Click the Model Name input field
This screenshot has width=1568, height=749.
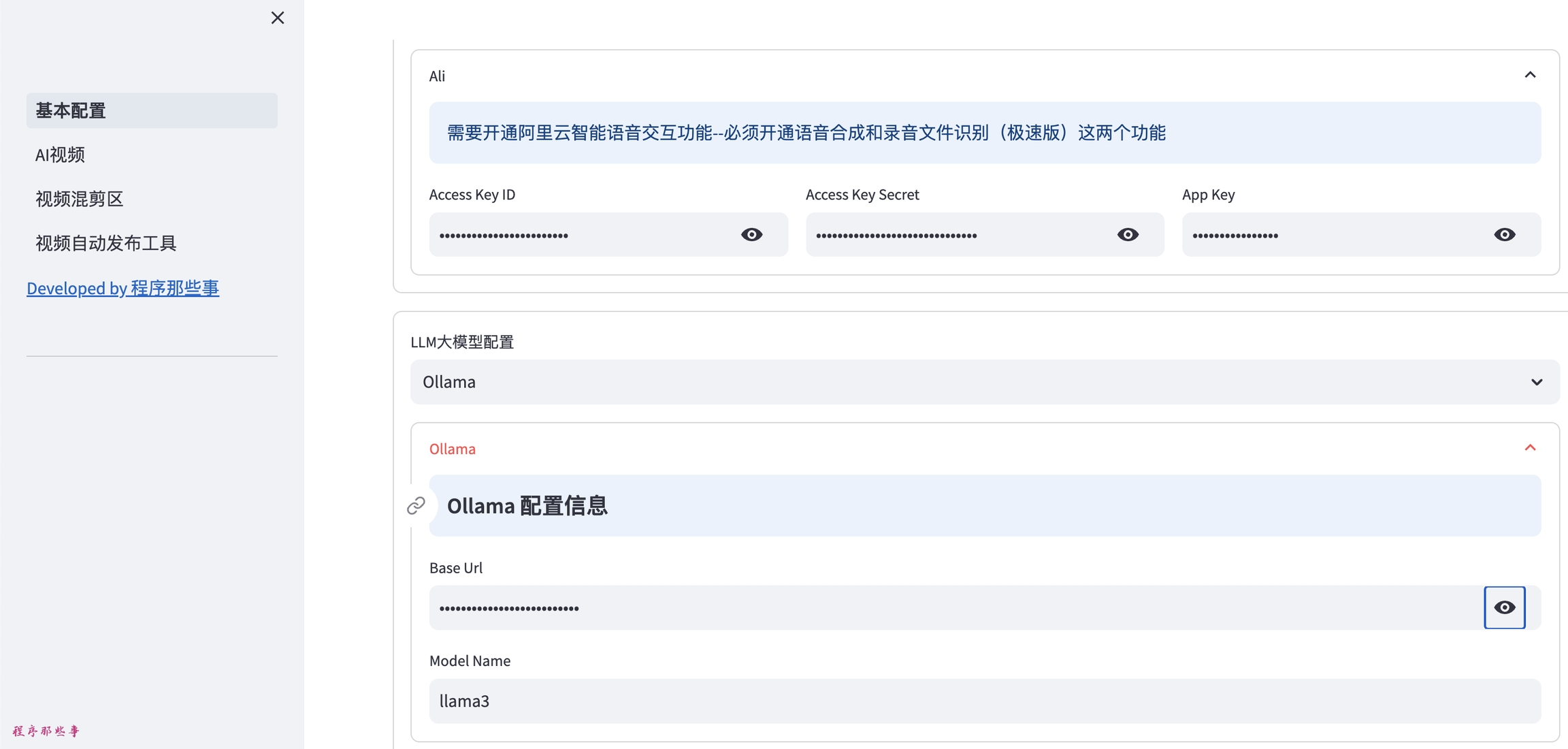pyautogui.click(x=984, y=701)
